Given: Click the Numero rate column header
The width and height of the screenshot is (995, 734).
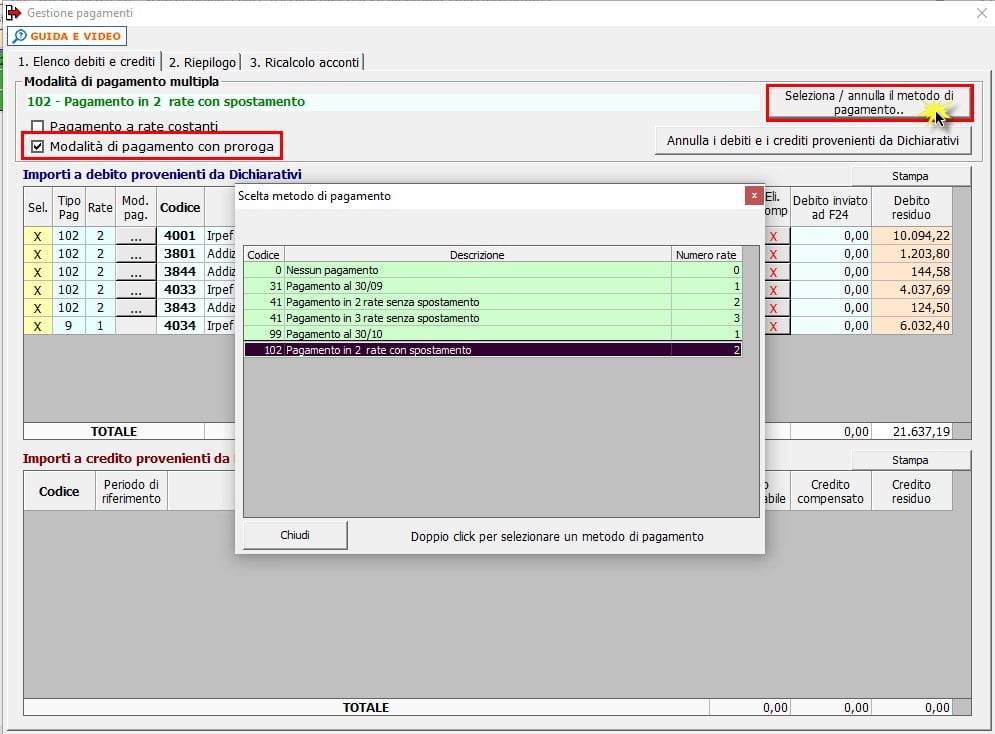Looking at the screenshot, I should [x=706, y=255].
